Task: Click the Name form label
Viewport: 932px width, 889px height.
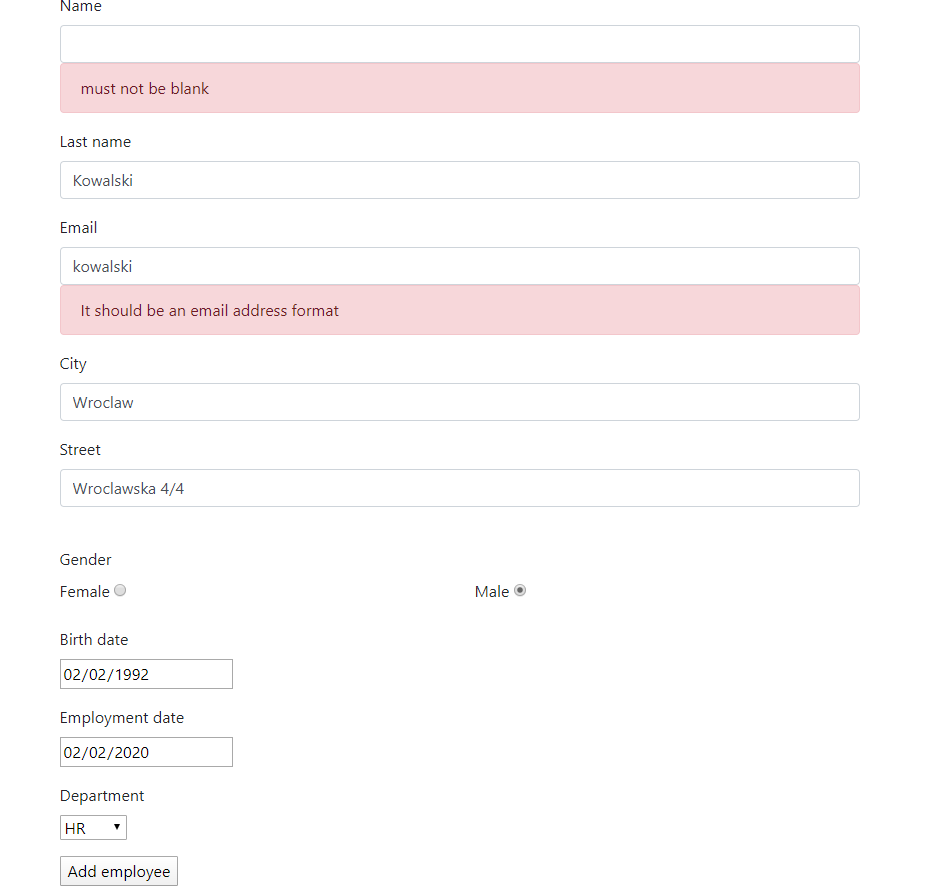Action: pyautogui.click(x=80, y=7)
